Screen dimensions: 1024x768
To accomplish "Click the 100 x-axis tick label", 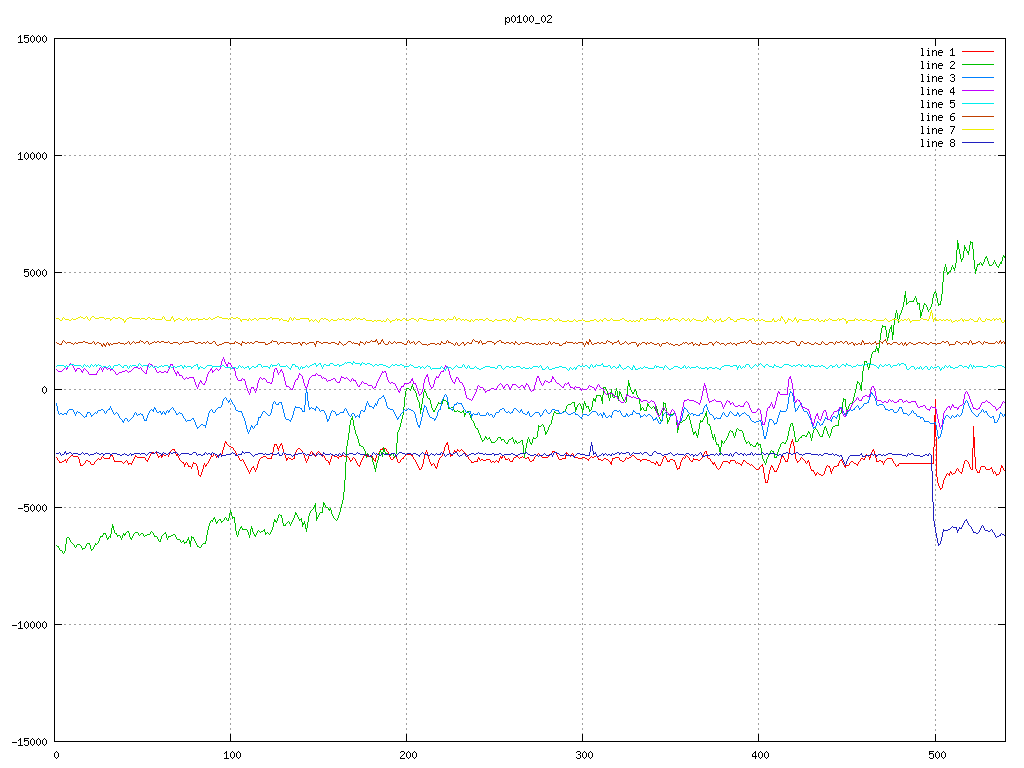I will coord(231,756).
